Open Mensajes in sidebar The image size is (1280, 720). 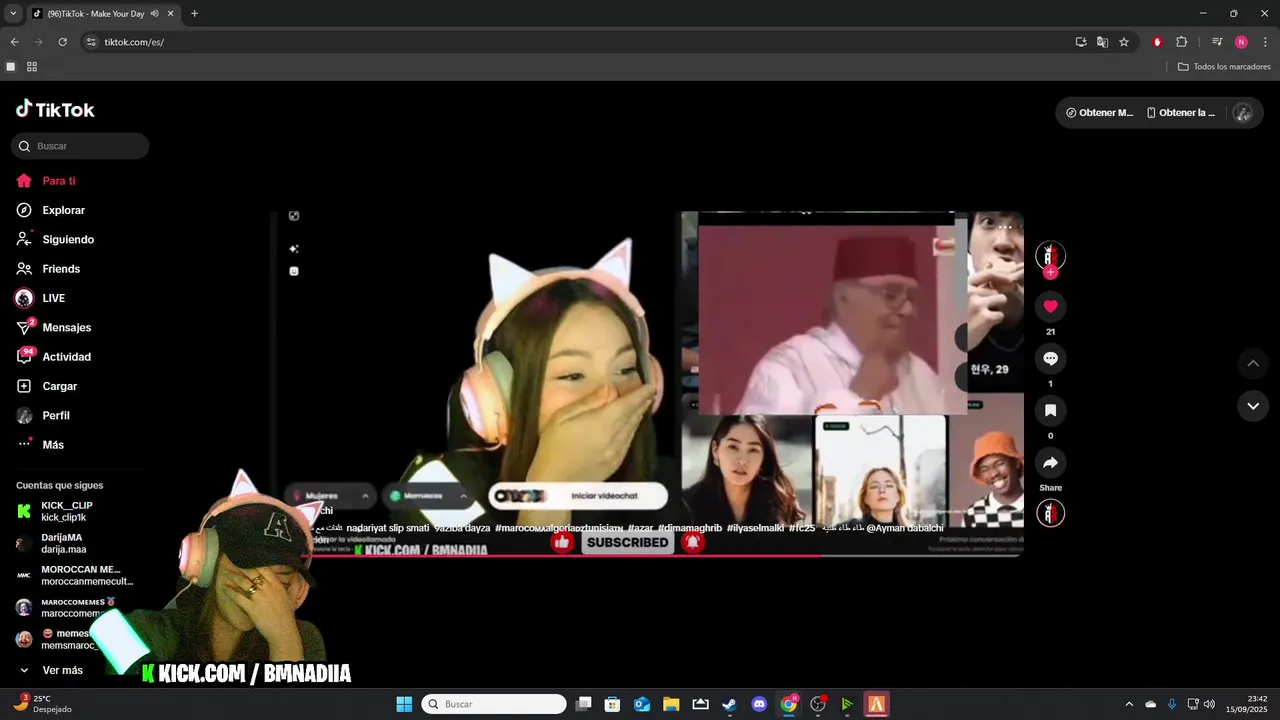[66, 327]
